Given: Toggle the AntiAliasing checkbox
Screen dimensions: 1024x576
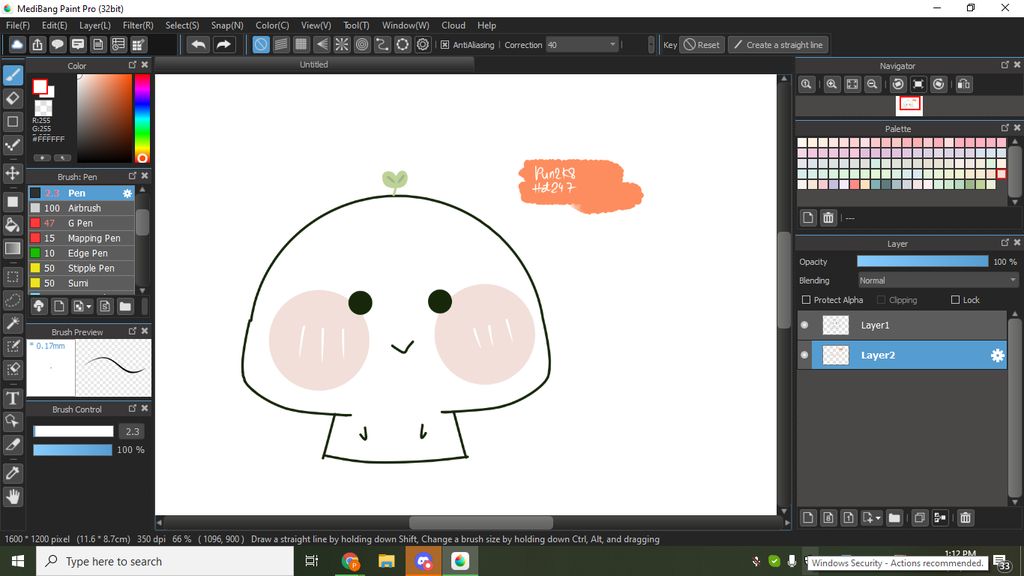Looking at the screenshot, I should (x=445, y=45).
